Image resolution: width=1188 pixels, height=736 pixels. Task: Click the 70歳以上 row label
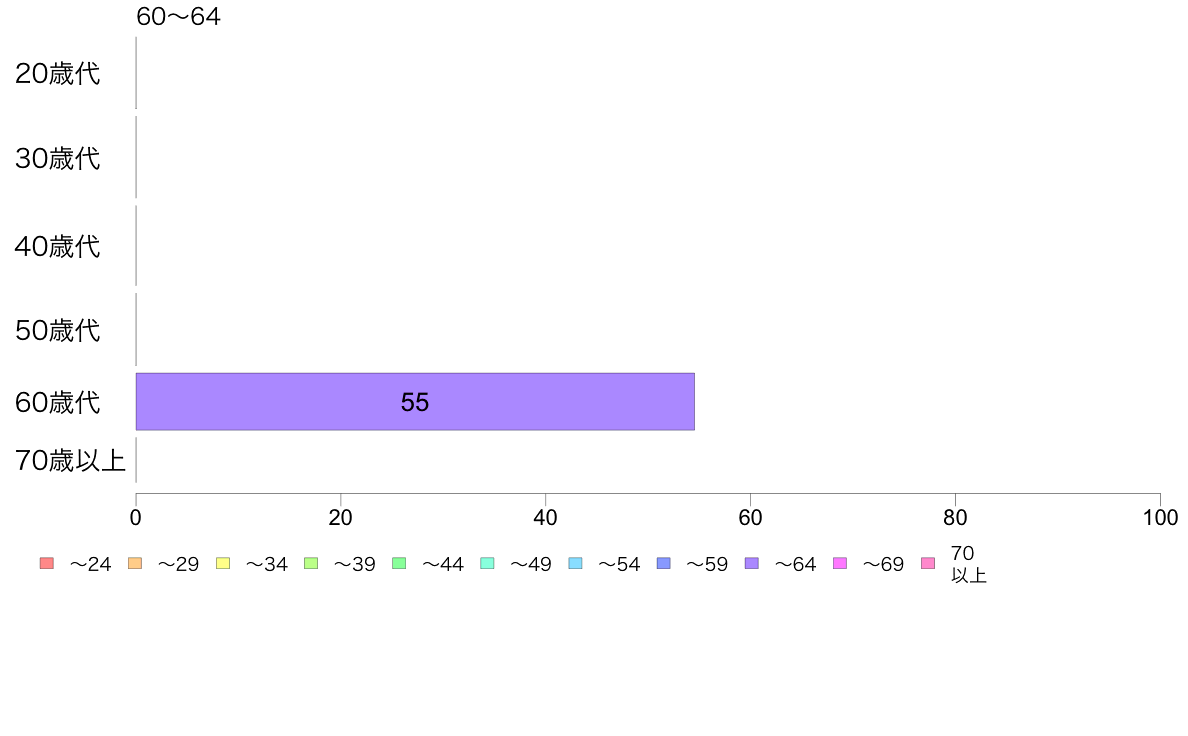pos(70,461)
